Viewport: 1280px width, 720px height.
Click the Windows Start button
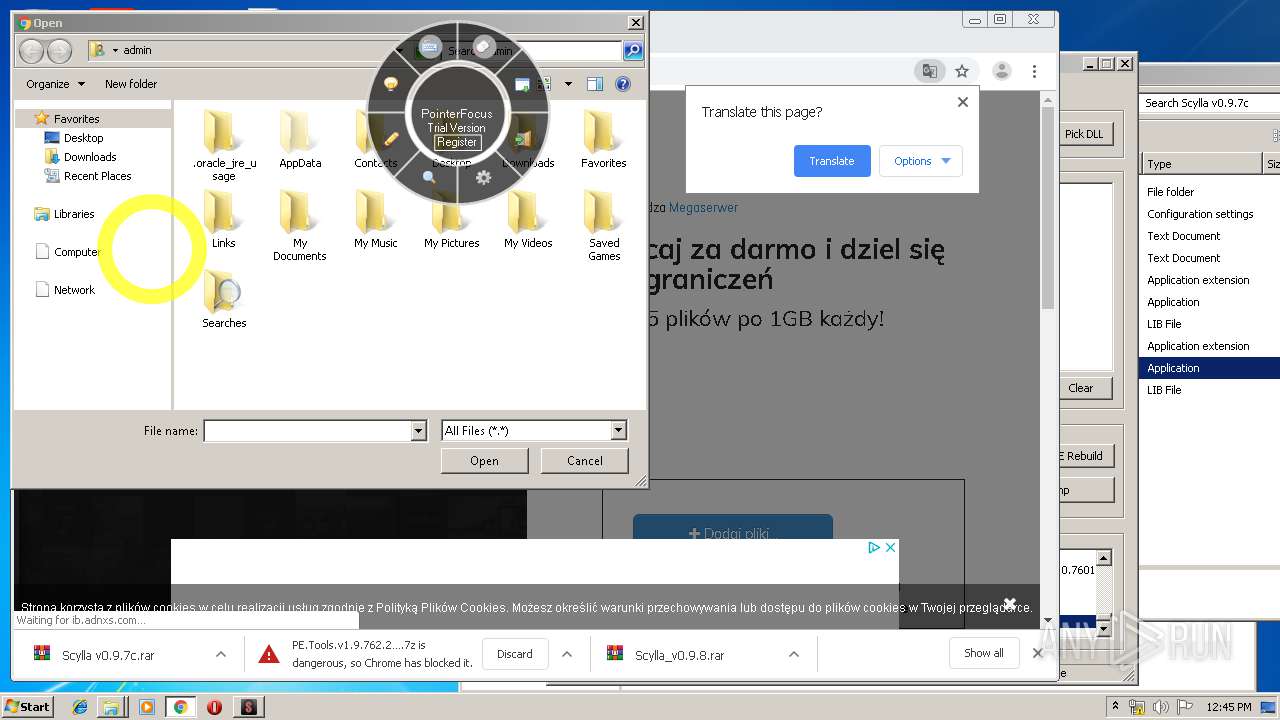(28, 706)
